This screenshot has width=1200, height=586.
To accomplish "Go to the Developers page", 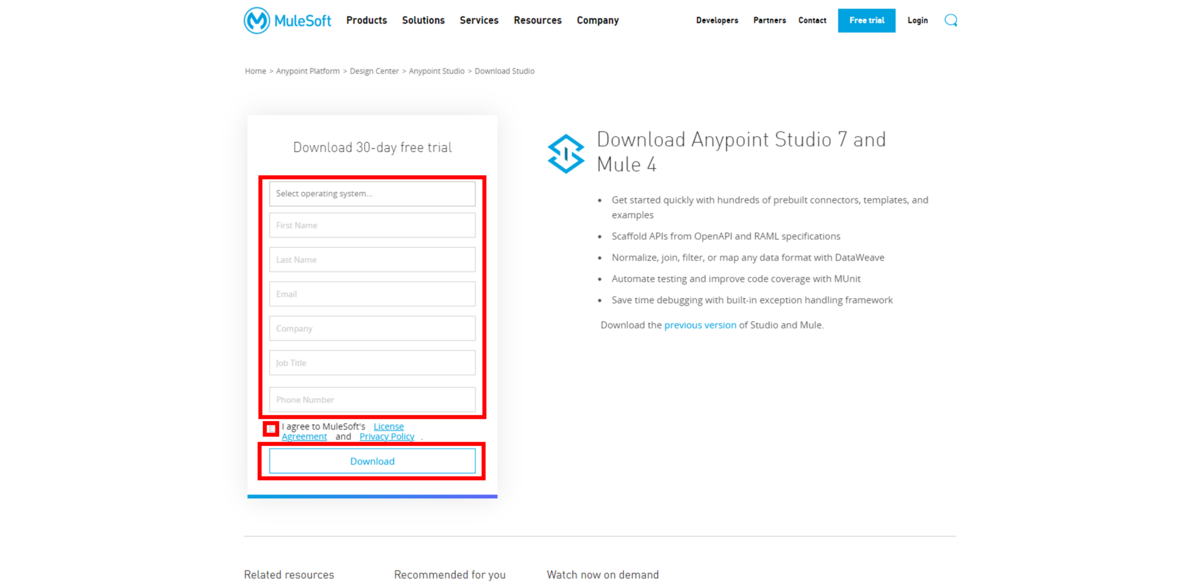I will [717, 20].
